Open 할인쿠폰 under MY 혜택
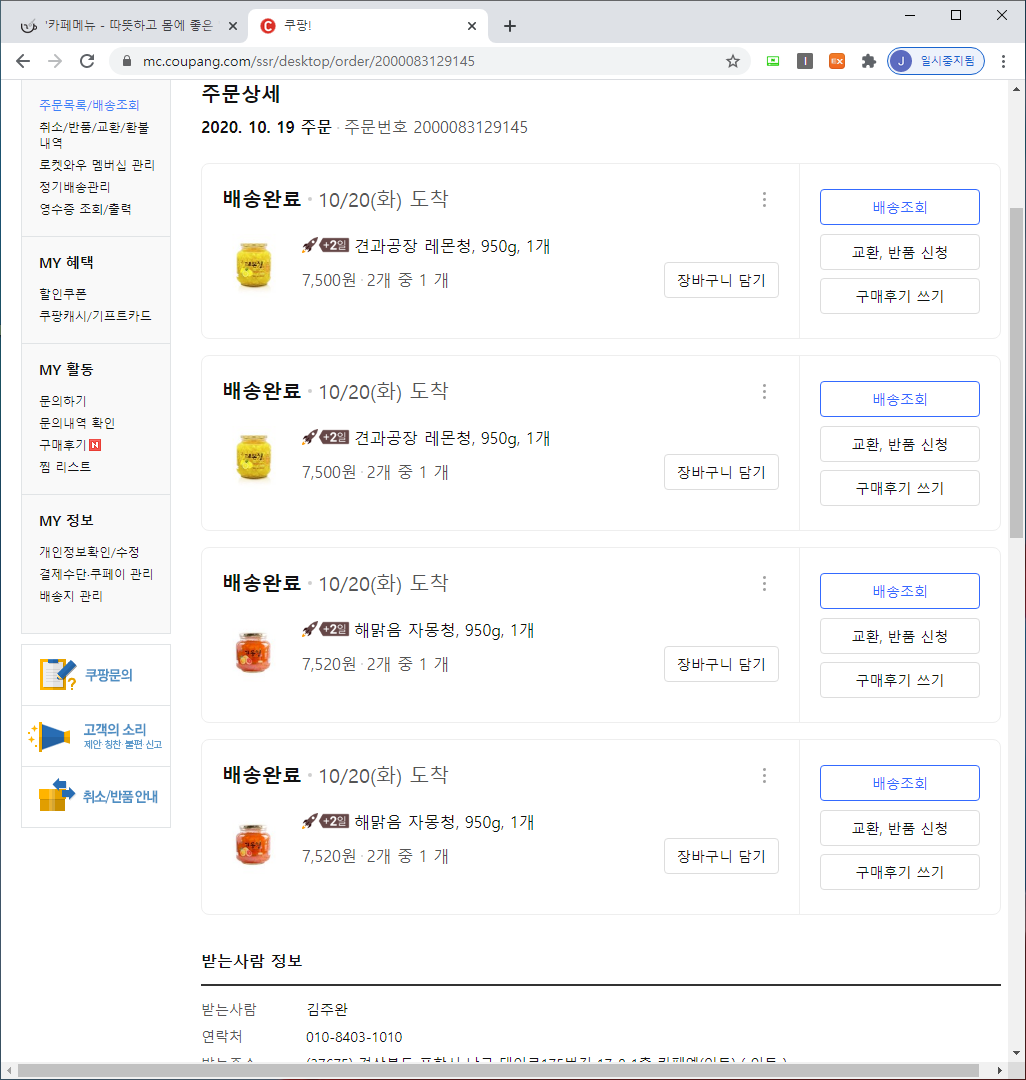 [x=63, y=294]
